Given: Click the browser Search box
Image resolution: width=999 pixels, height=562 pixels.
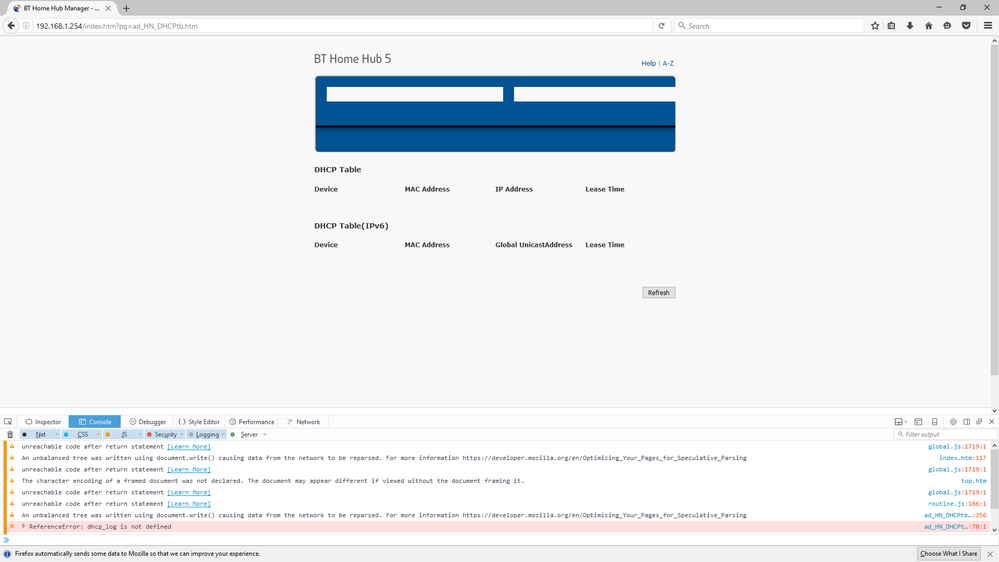Looking at the screenshot, I should click(768, 26).
